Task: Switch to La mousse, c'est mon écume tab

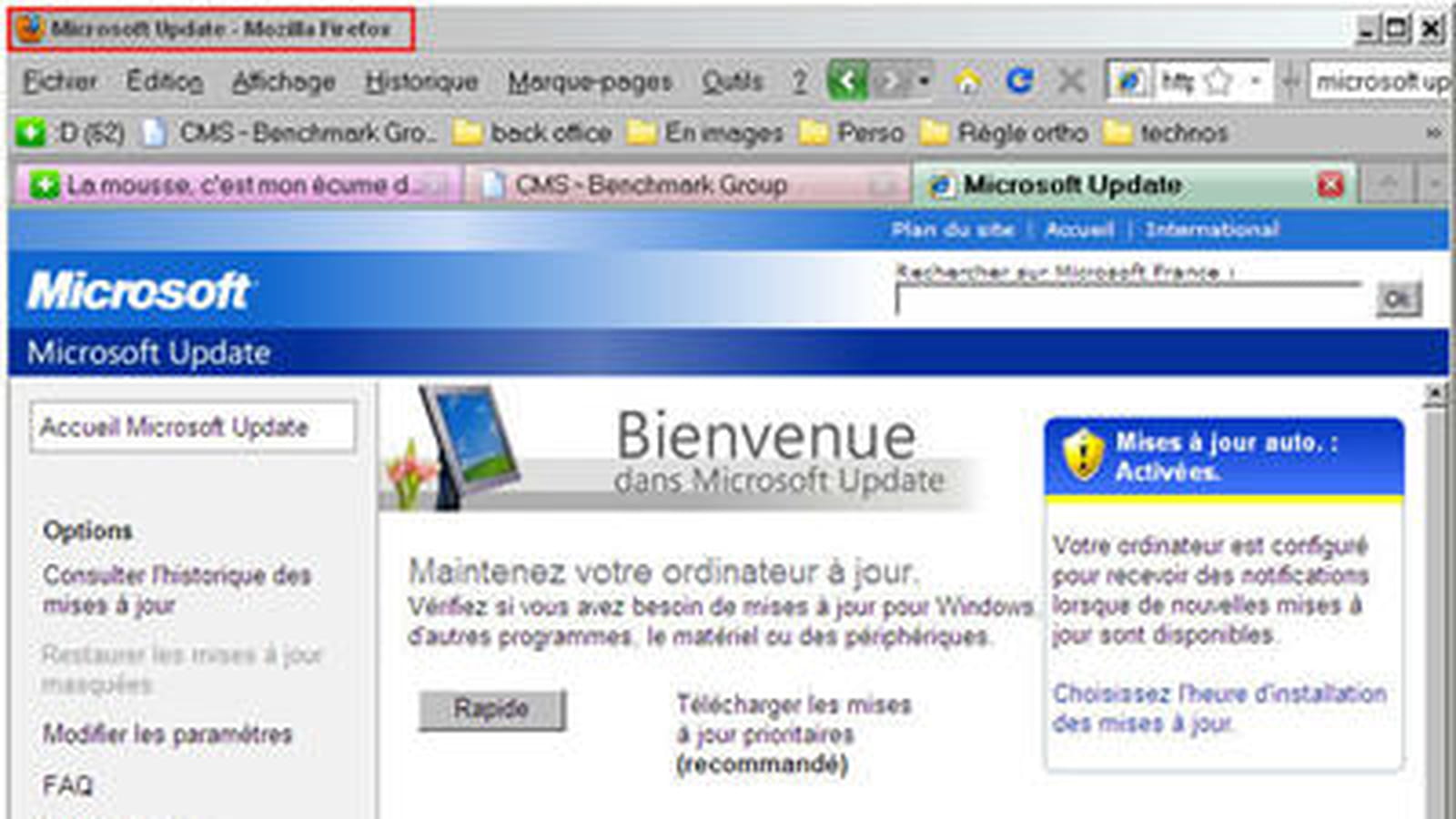Action: (x=238, y=185)
